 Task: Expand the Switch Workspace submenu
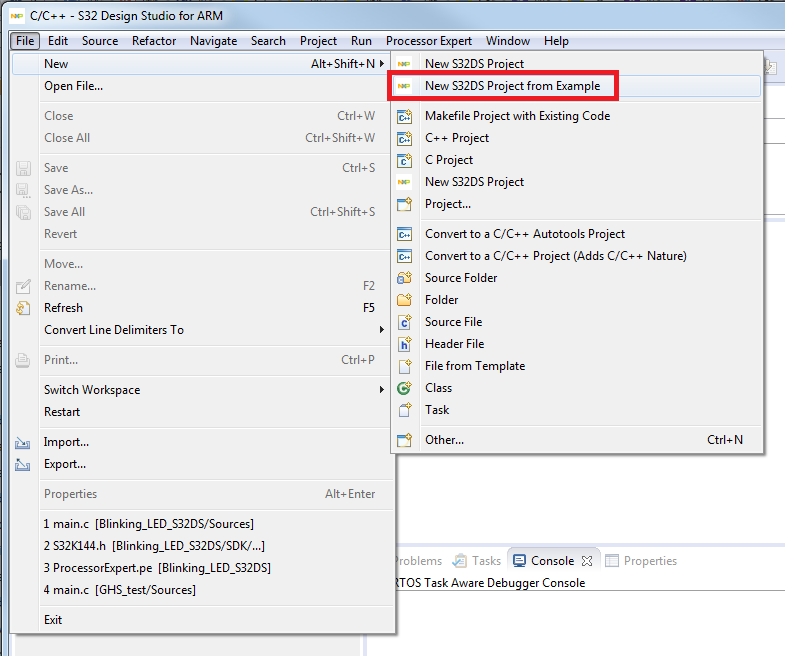pos(381,390)
